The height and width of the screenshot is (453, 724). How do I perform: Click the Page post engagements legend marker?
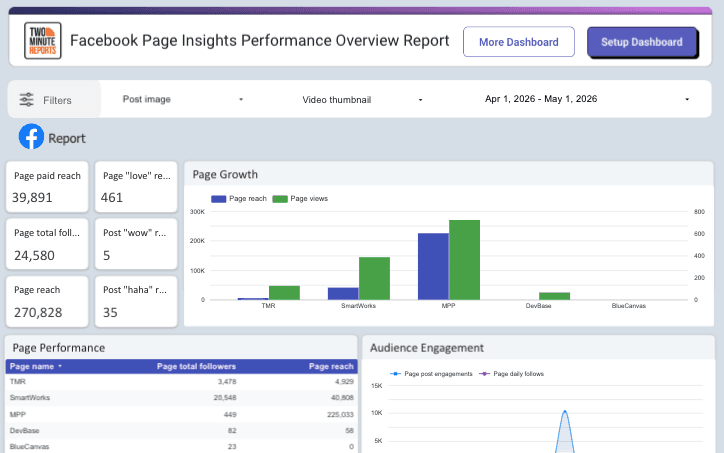pos(395,374)
